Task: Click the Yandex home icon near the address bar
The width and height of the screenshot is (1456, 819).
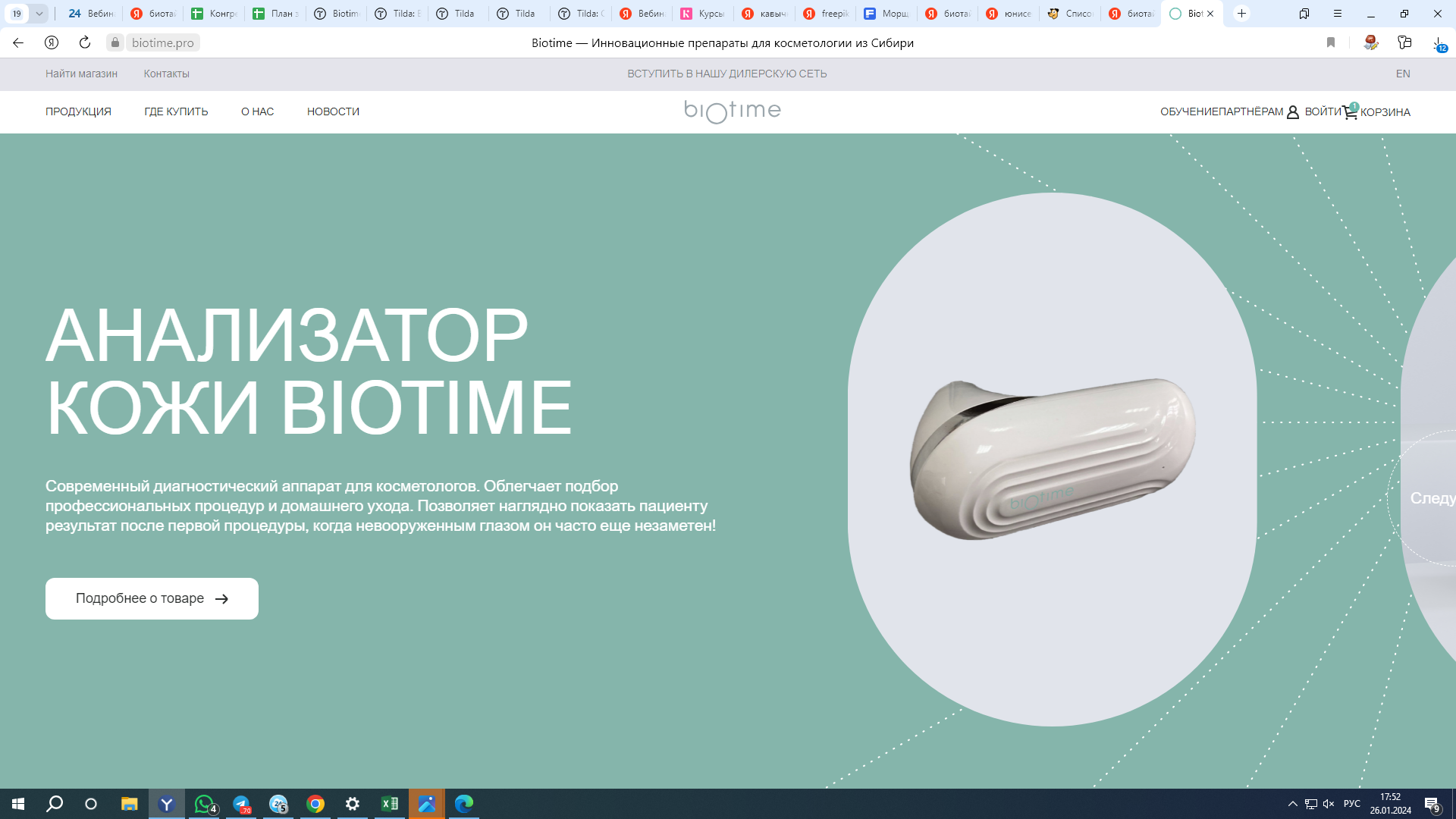Action: 52,42
